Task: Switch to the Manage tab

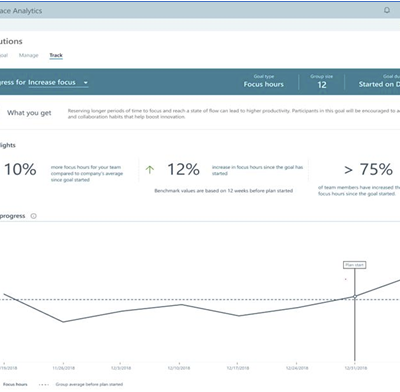Action: coord(29,55)
